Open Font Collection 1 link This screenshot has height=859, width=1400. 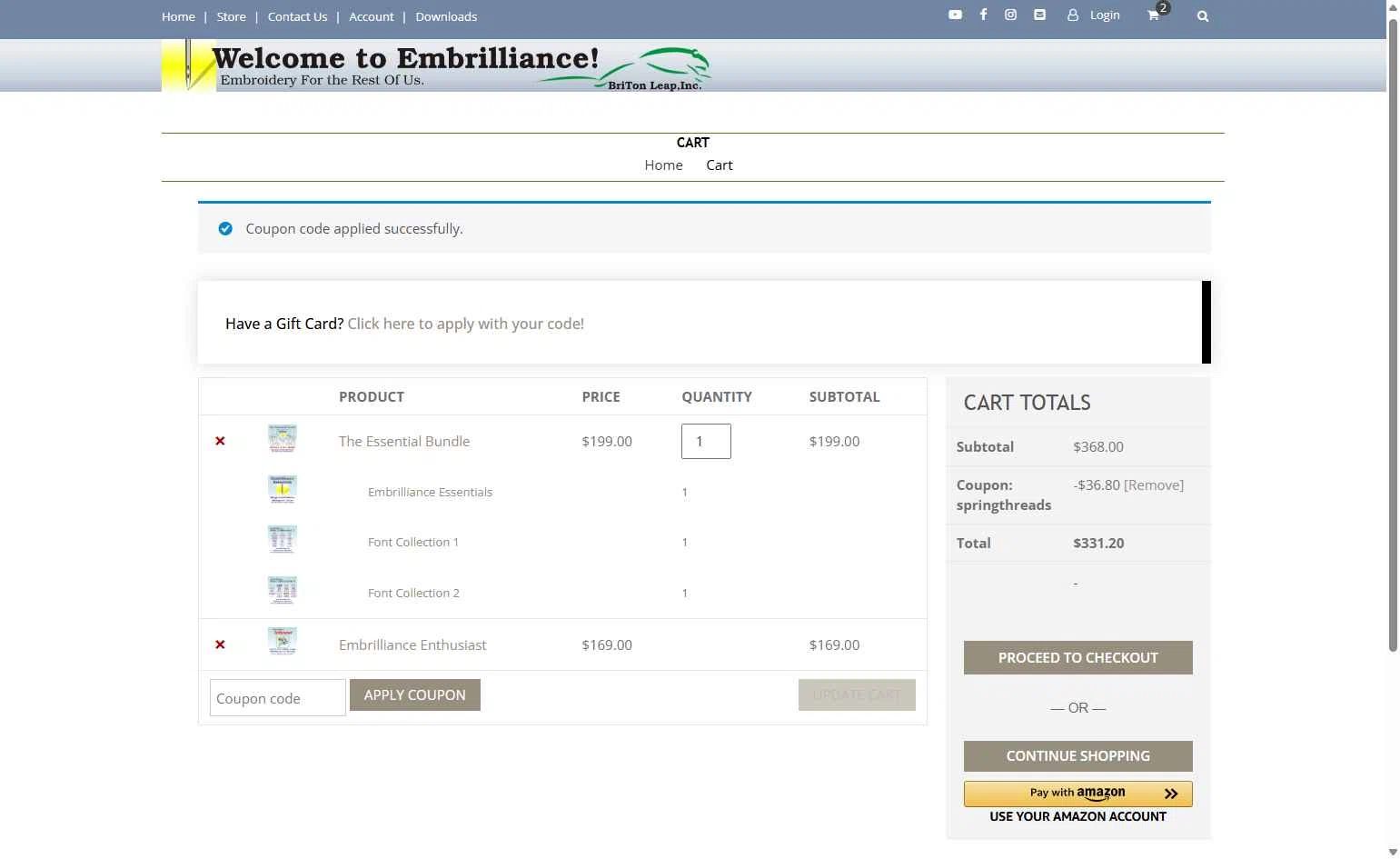pos(413,542)
